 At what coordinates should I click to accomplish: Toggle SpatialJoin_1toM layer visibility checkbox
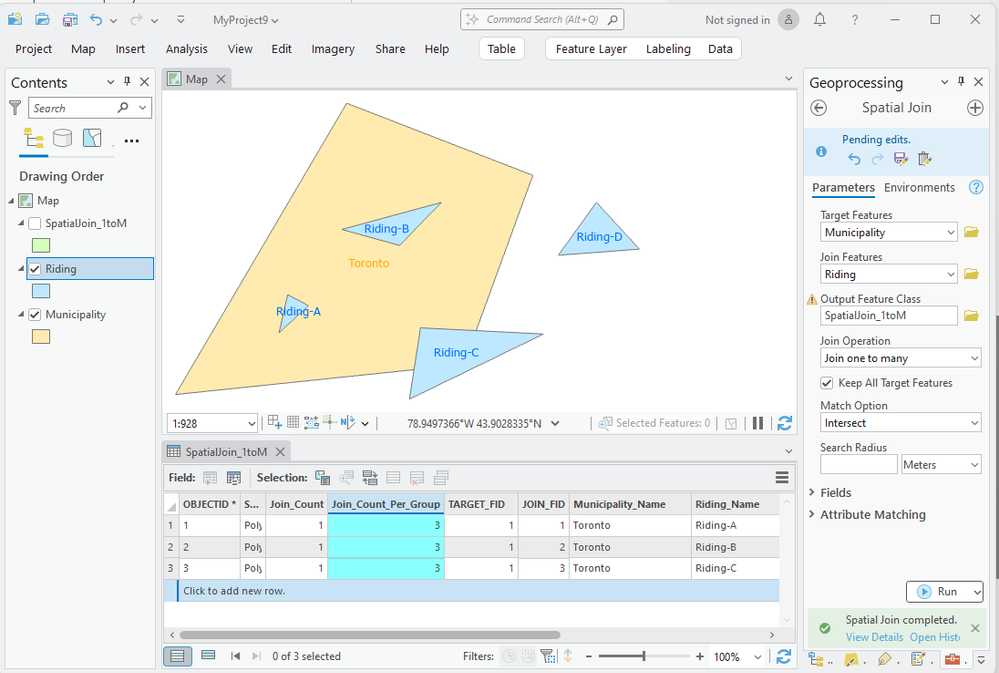tap(35, 224)
